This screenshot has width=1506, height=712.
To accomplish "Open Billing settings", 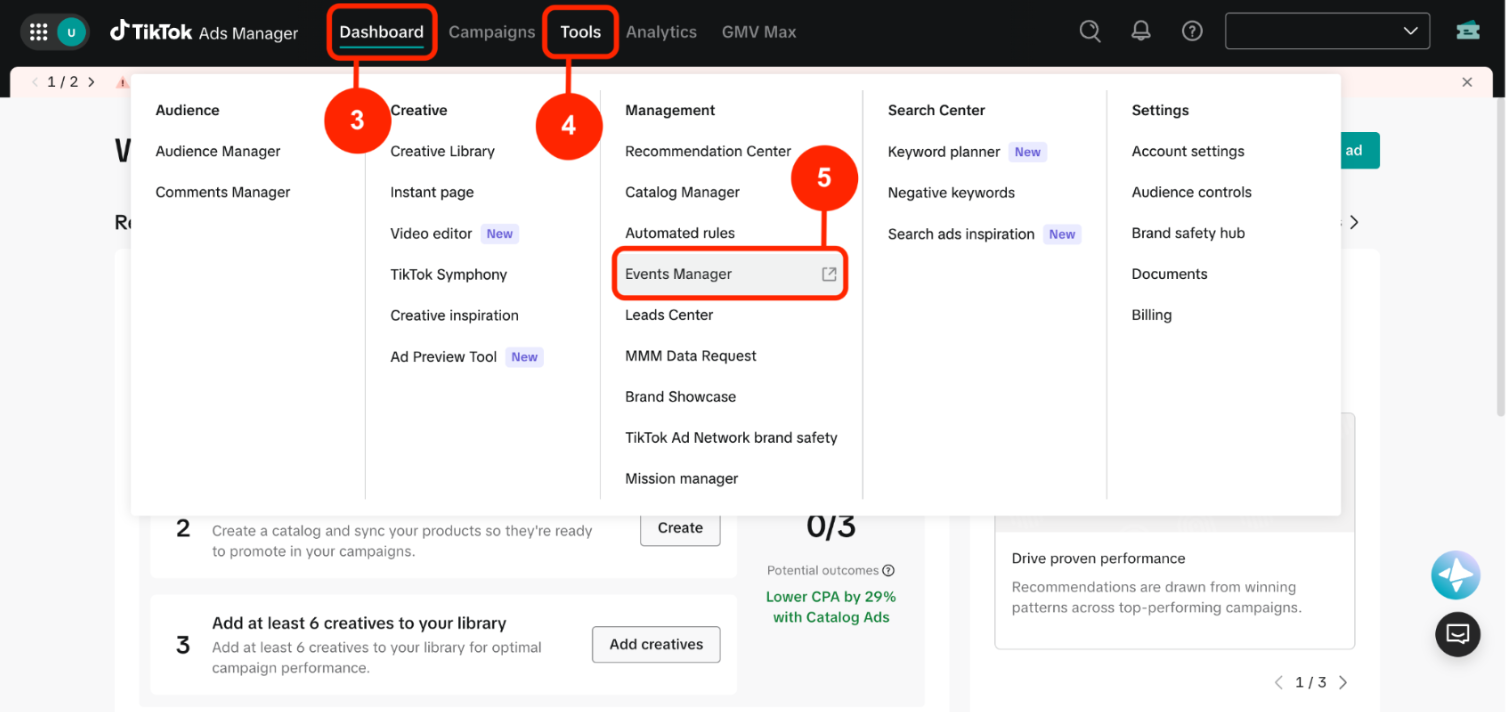I will coord(1151,315).
